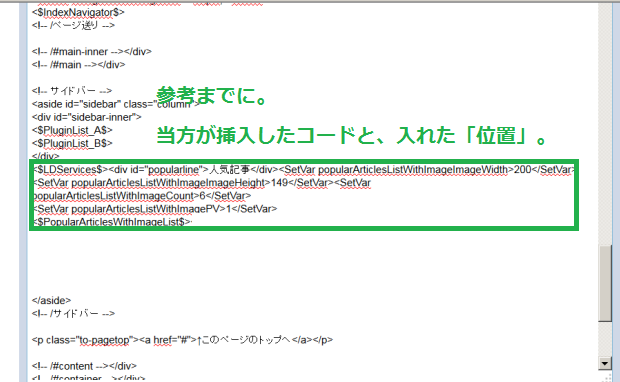Click the line '<!-- /#main --></div>'
The image size is (620, 382).
[78, 64]
